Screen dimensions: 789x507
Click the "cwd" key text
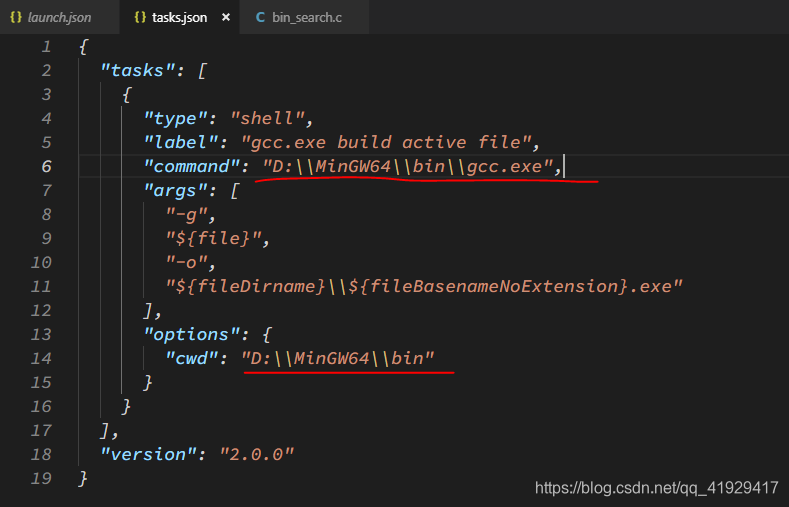[192, 359]
